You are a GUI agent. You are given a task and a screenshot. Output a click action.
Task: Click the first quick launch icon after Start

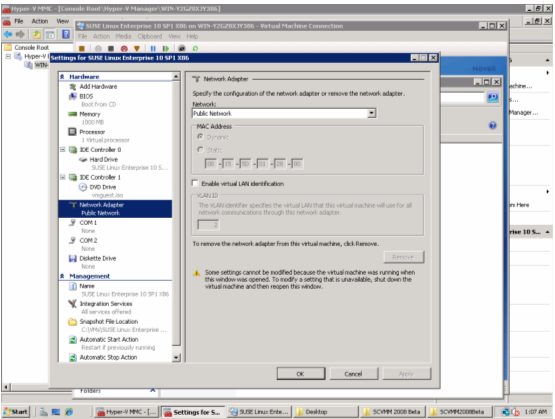44,412
